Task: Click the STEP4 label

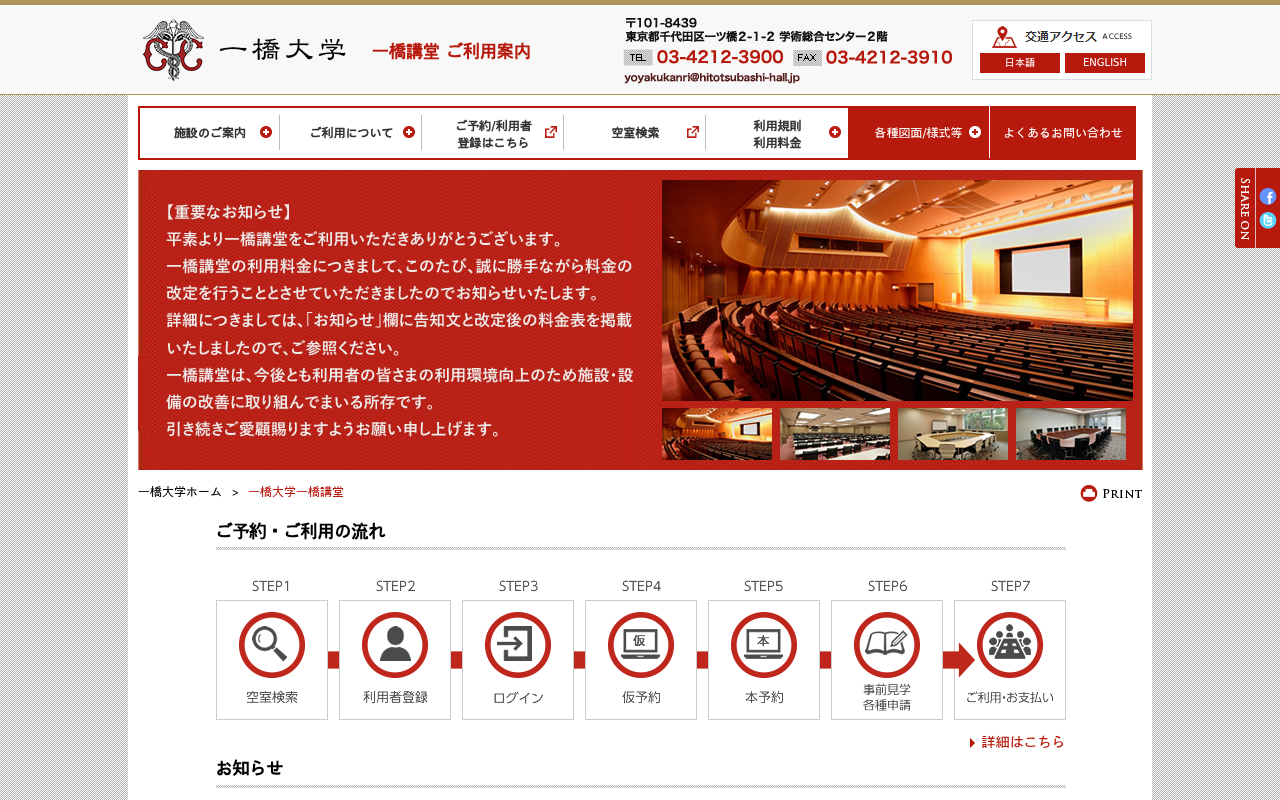Action: 641,586
